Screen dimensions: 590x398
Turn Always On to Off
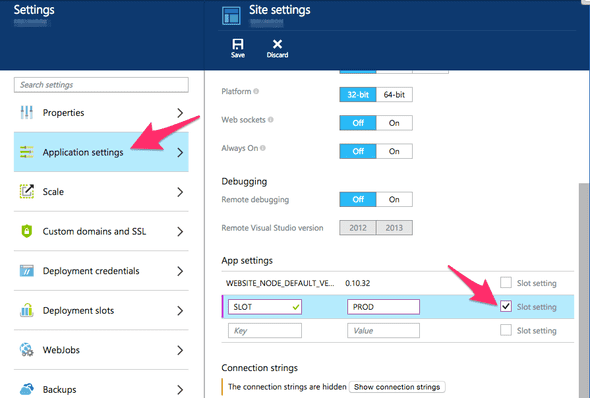[x=358, y=151]
